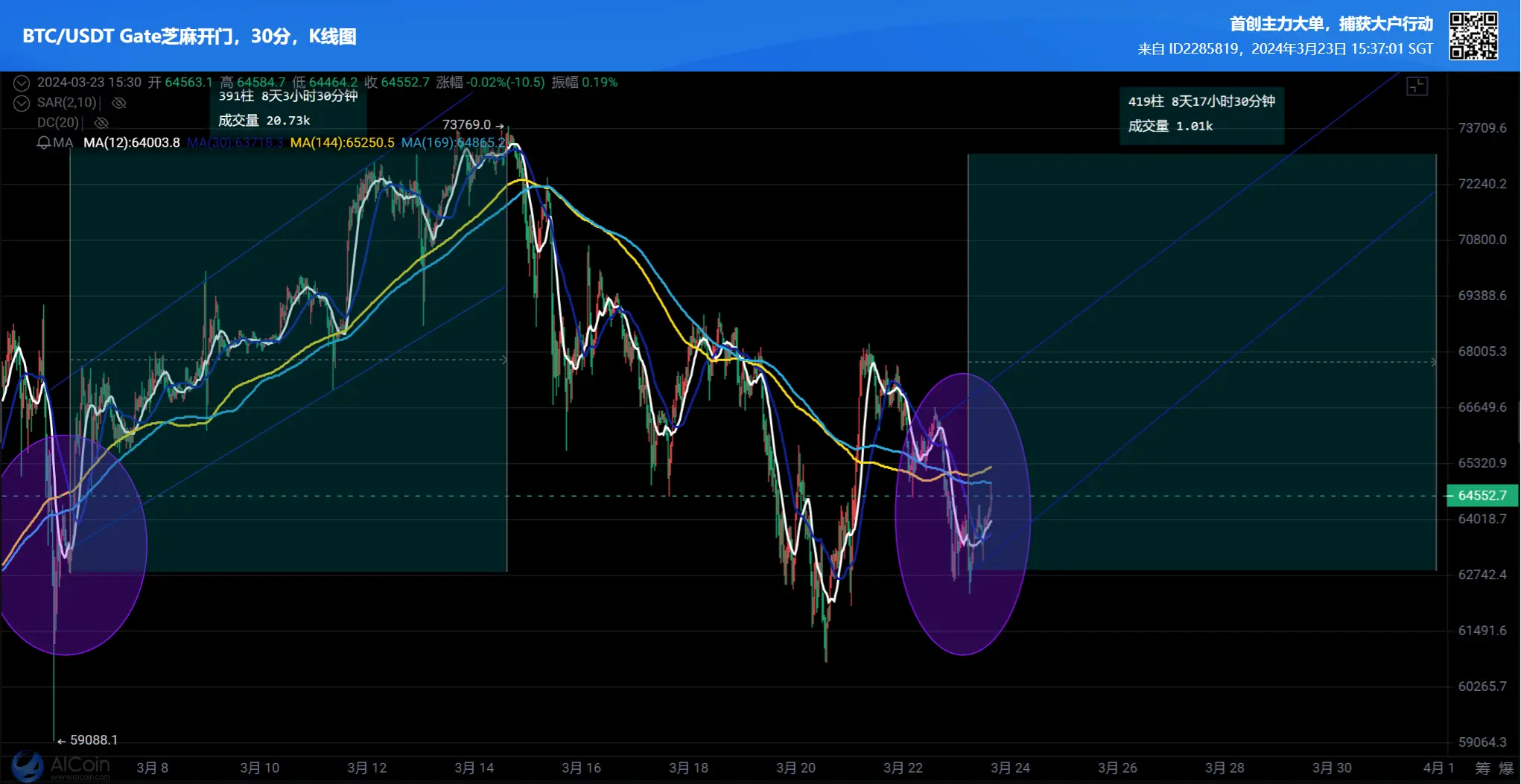
Task: Click the MA alert bell icon
Action: coord(44,143)
